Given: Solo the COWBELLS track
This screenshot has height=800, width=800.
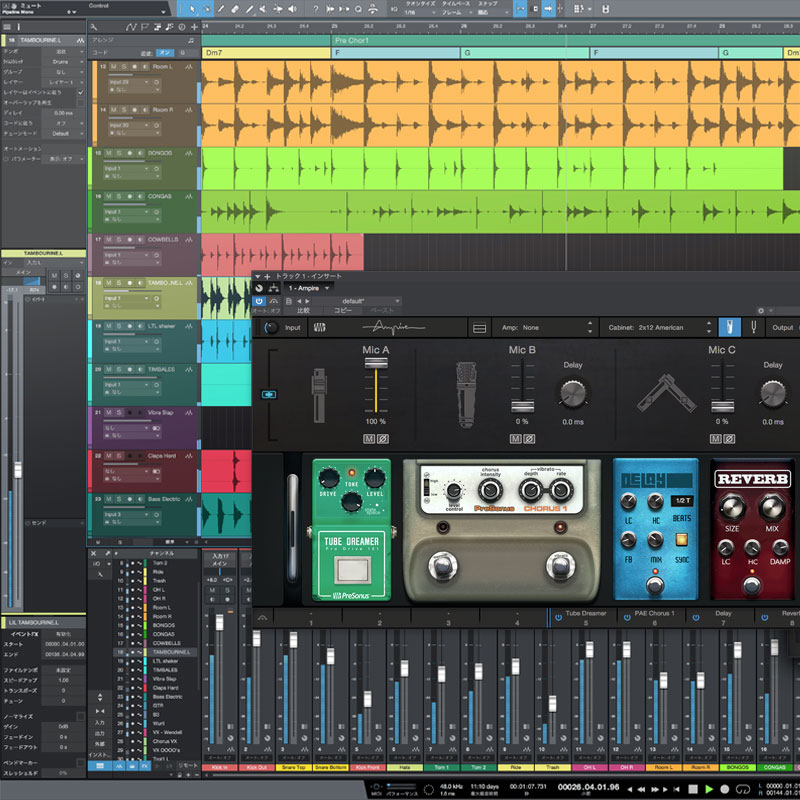Looking at the screenshot, I should point(118,240).
